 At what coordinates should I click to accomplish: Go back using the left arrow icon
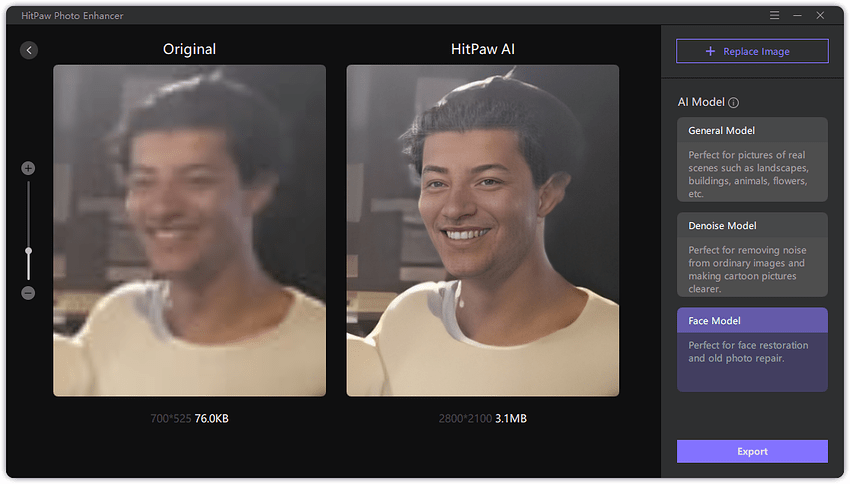[29, 50]
